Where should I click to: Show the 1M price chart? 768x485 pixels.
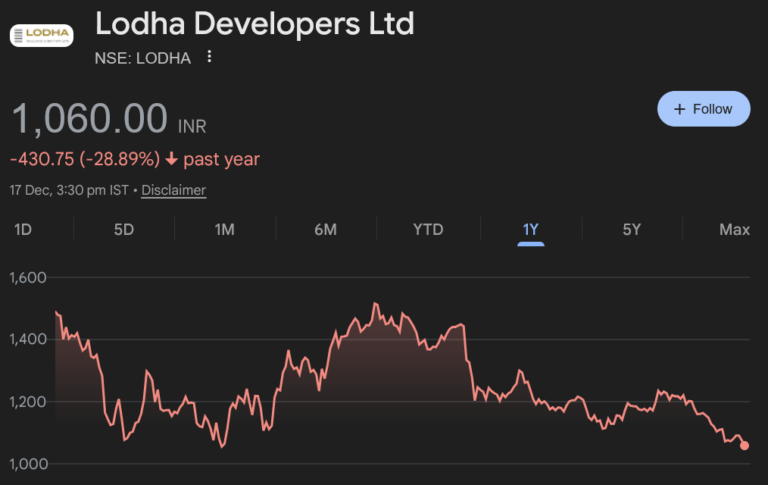[x=224, y=230]
